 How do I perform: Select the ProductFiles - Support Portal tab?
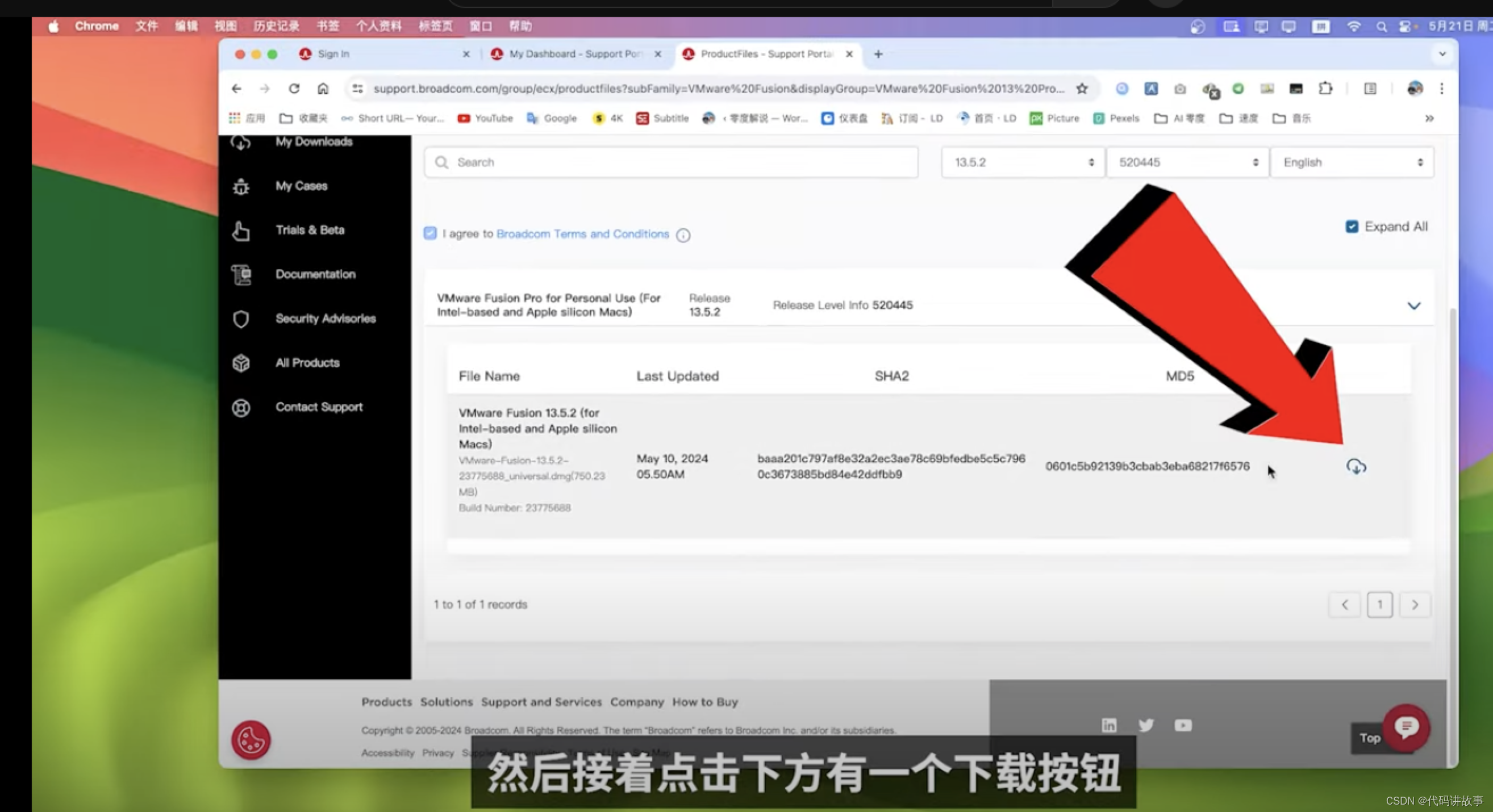pos(767,54)
